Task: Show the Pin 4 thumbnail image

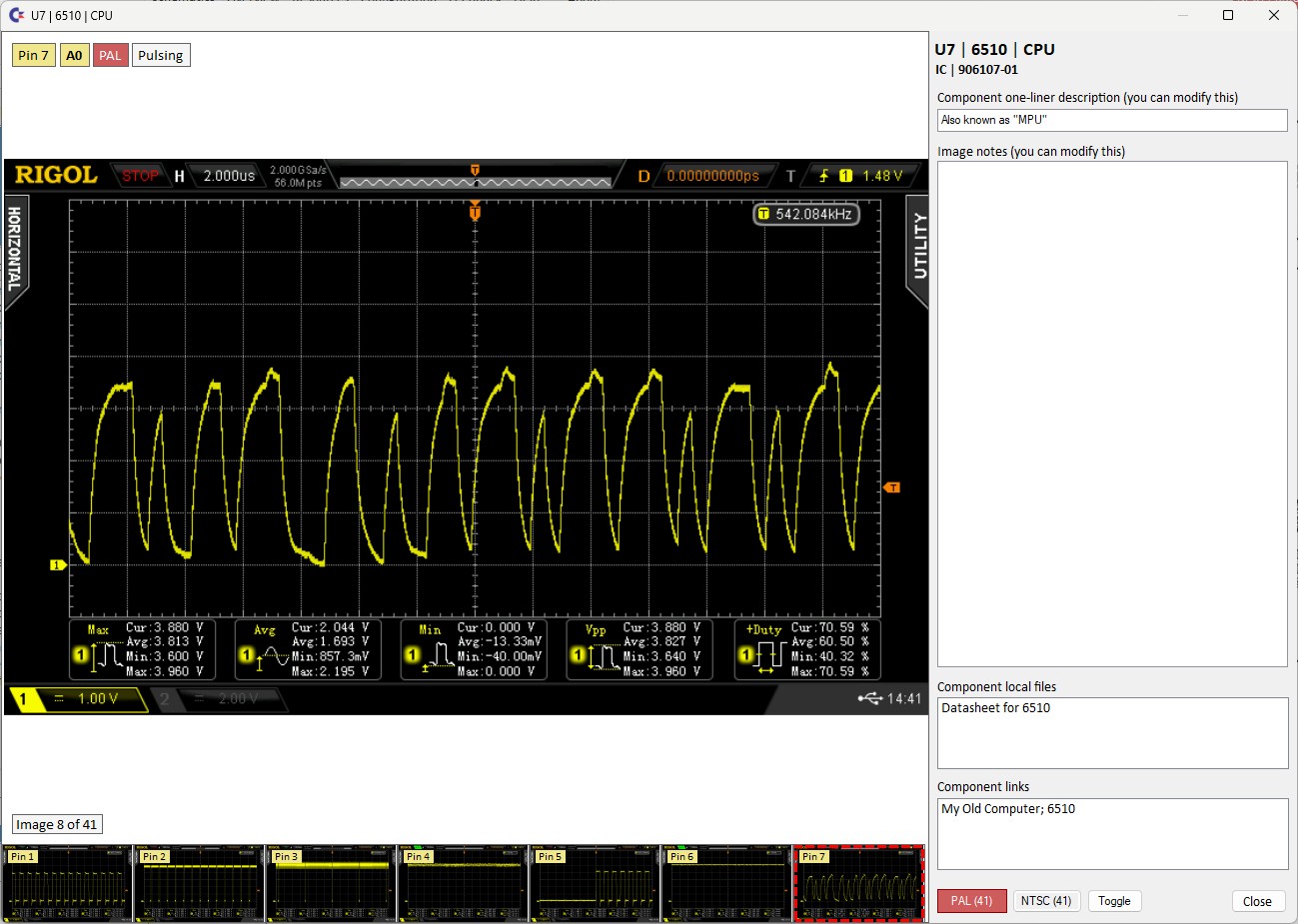Action: point(463,884)
